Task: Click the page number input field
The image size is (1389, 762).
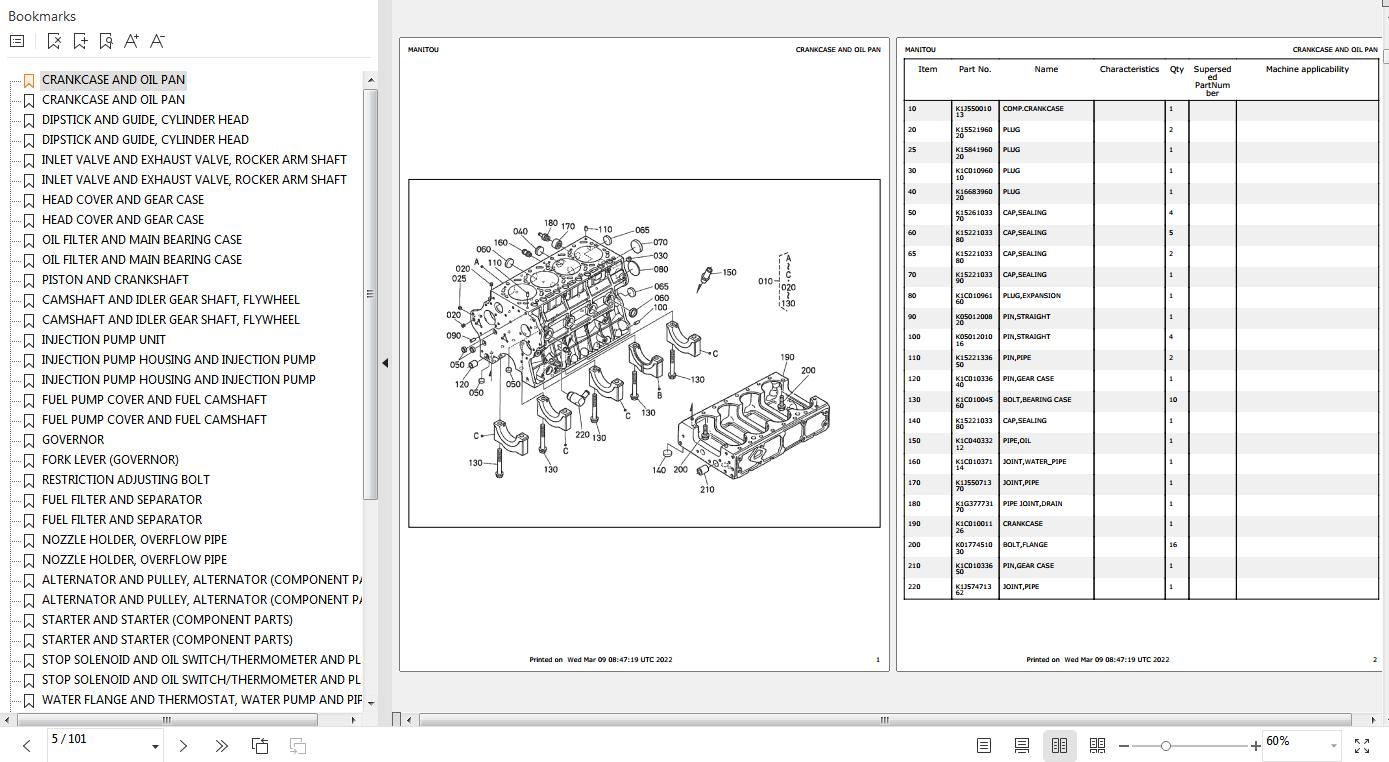Action: pos(95,740)
